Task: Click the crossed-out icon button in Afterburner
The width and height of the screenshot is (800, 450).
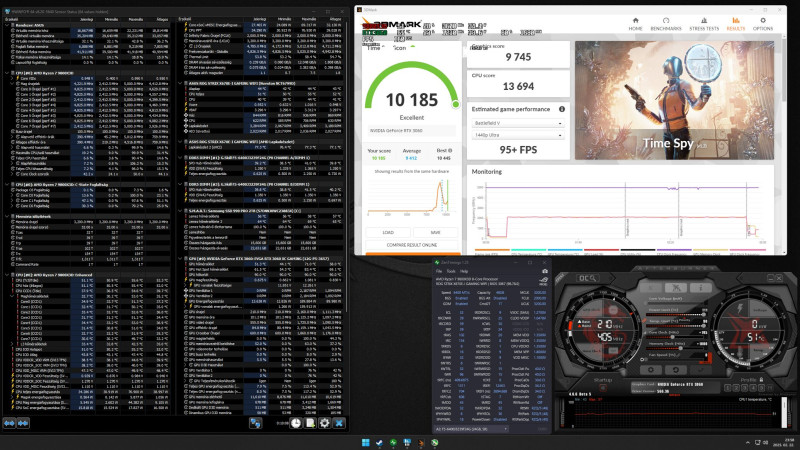Action: [676, 288]
